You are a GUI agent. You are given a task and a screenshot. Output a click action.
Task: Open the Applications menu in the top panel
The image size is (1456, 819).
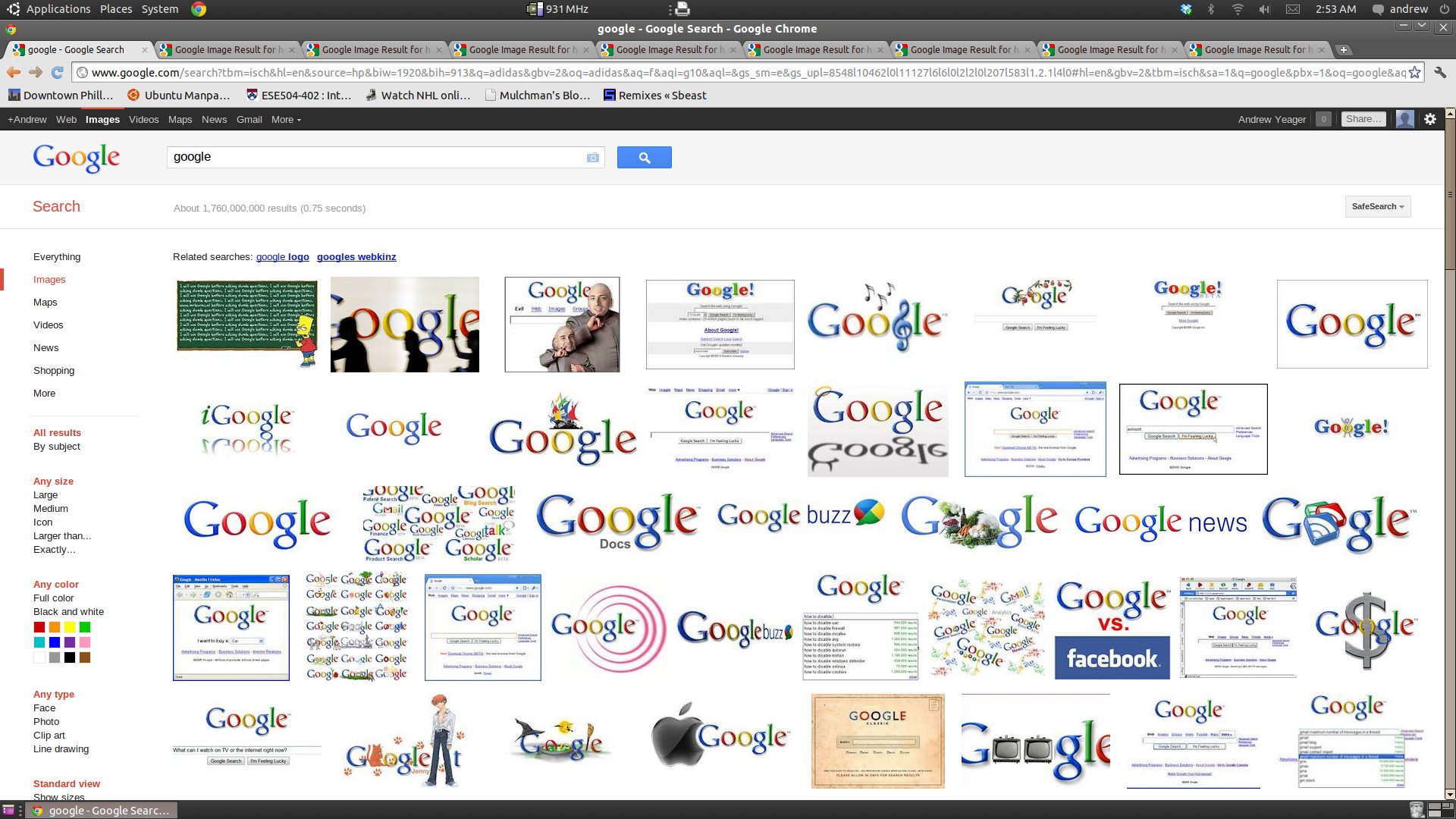(58, 9)
